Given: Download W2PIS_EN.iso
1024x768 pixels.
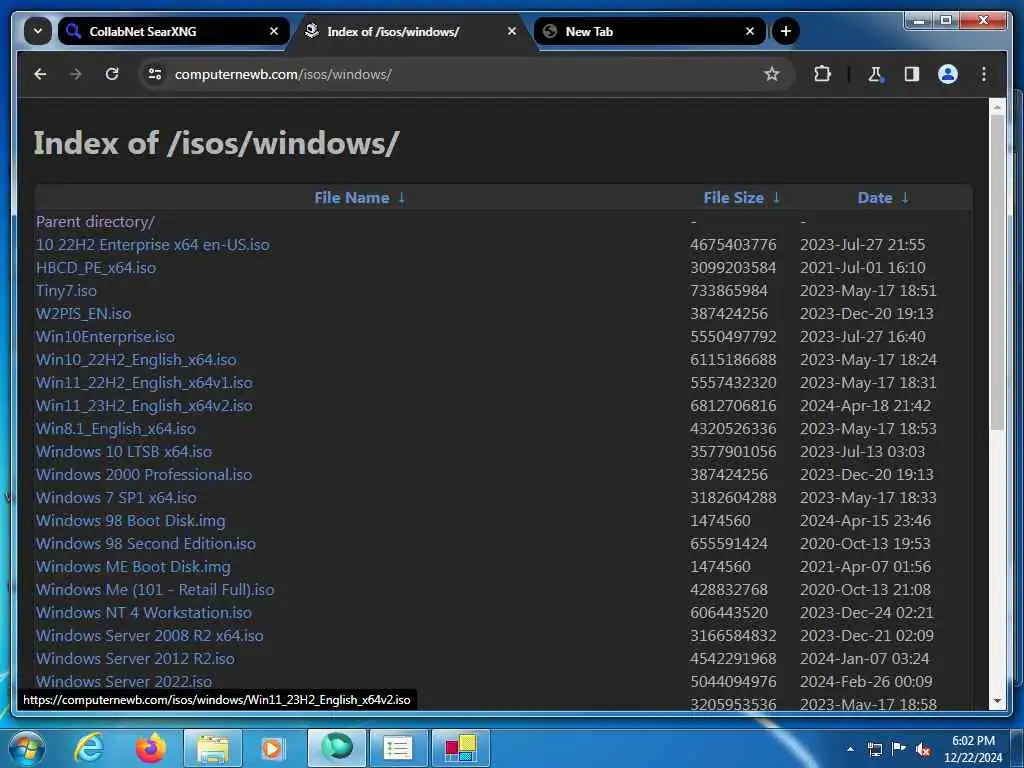Looking at the screenshot, I should coord(84,313).
